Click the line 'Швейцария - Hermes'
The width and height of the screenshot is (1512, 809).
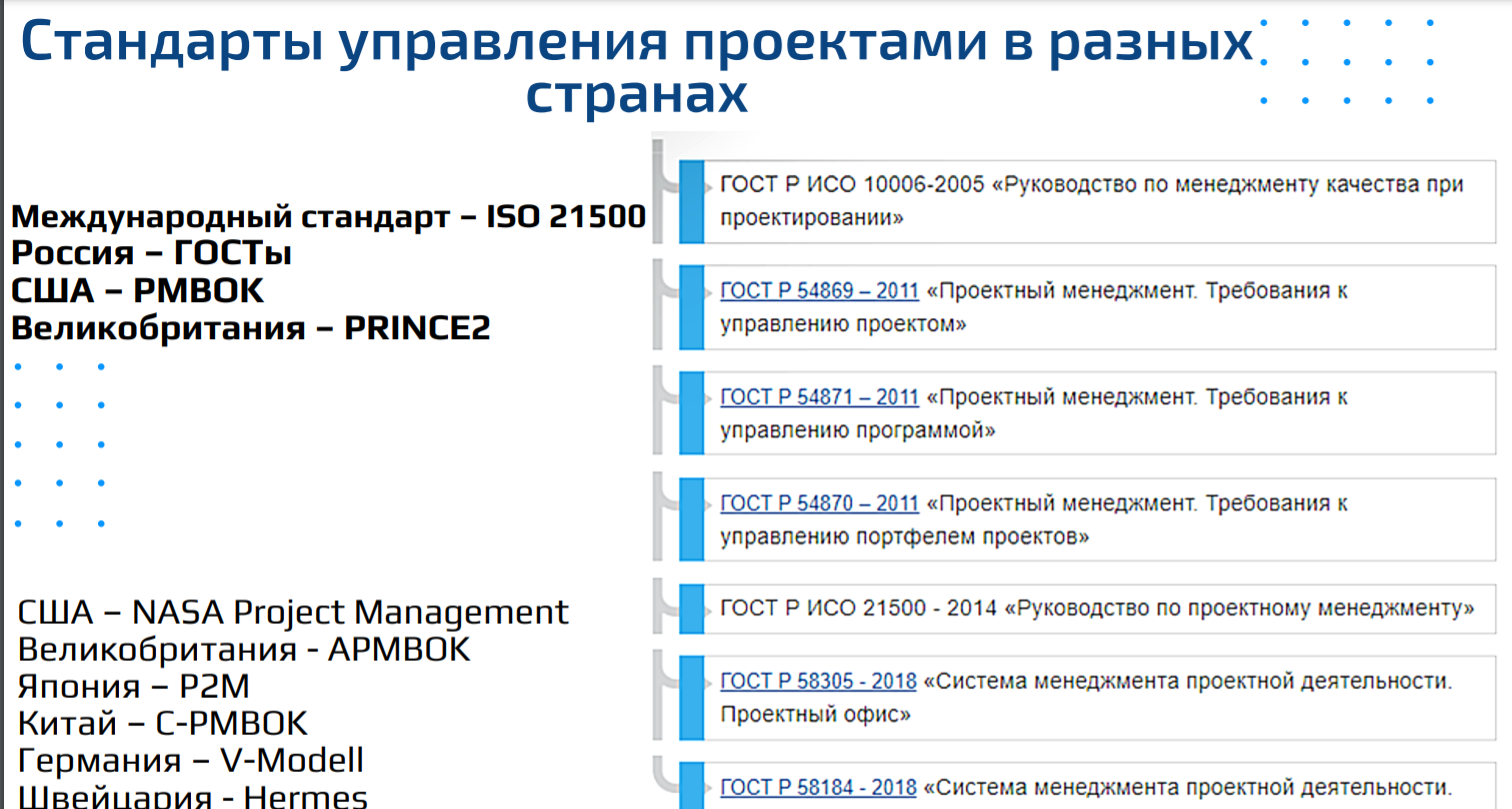click(193, 797)
